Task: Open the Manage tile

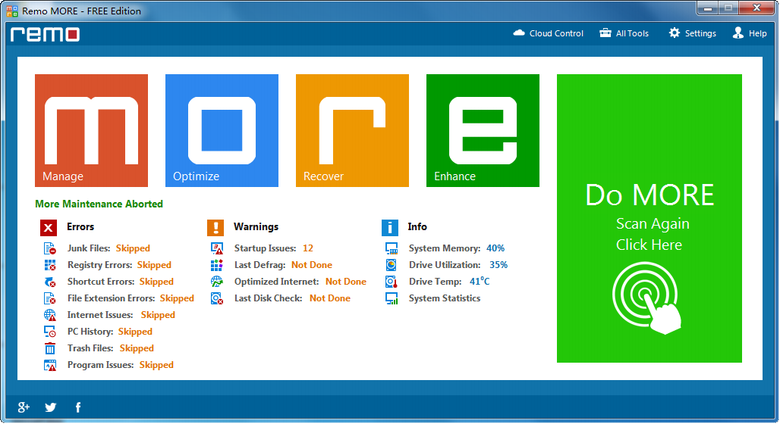Action: pos(91,130)
